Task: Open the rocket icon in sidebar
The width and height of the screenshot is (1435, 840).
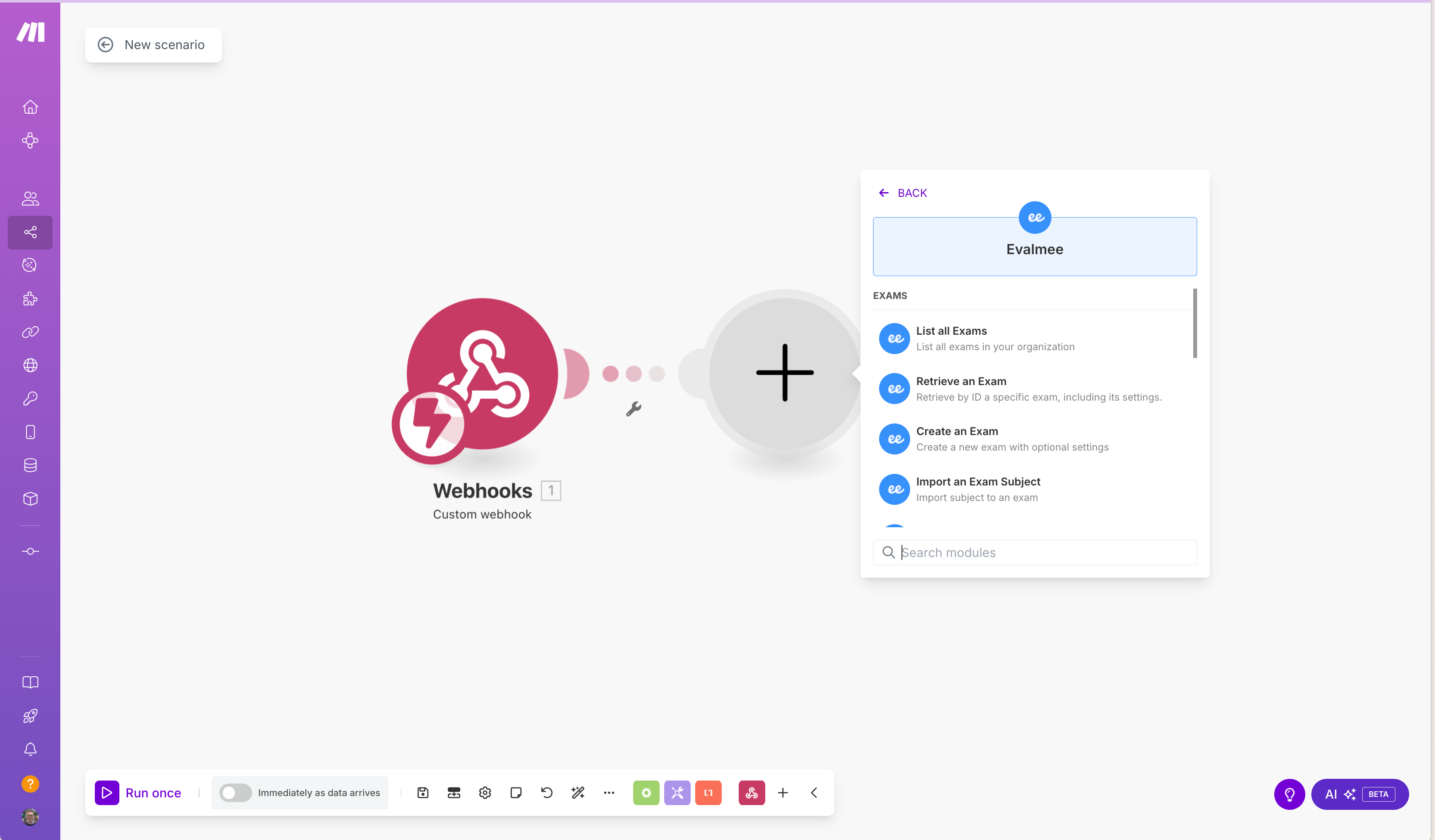Action: 30,716
